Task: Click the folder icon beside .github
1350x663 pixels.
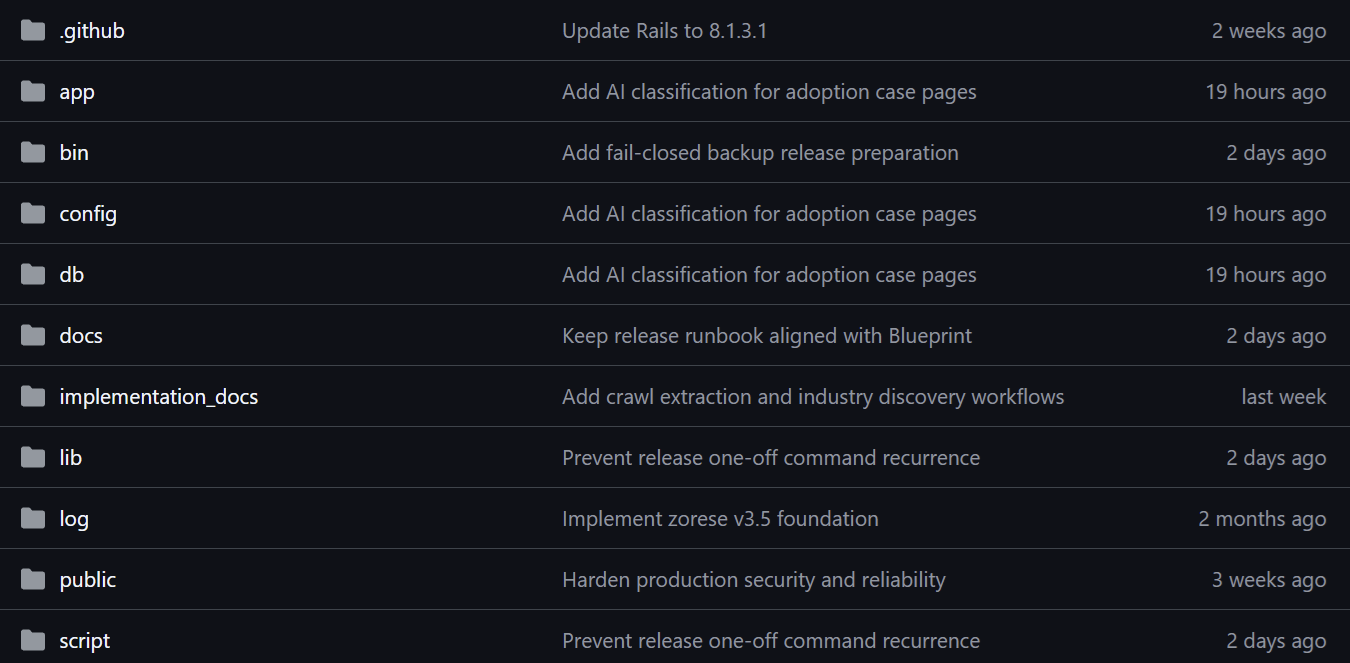Action: pyautogui.click(x=33, y=31)
